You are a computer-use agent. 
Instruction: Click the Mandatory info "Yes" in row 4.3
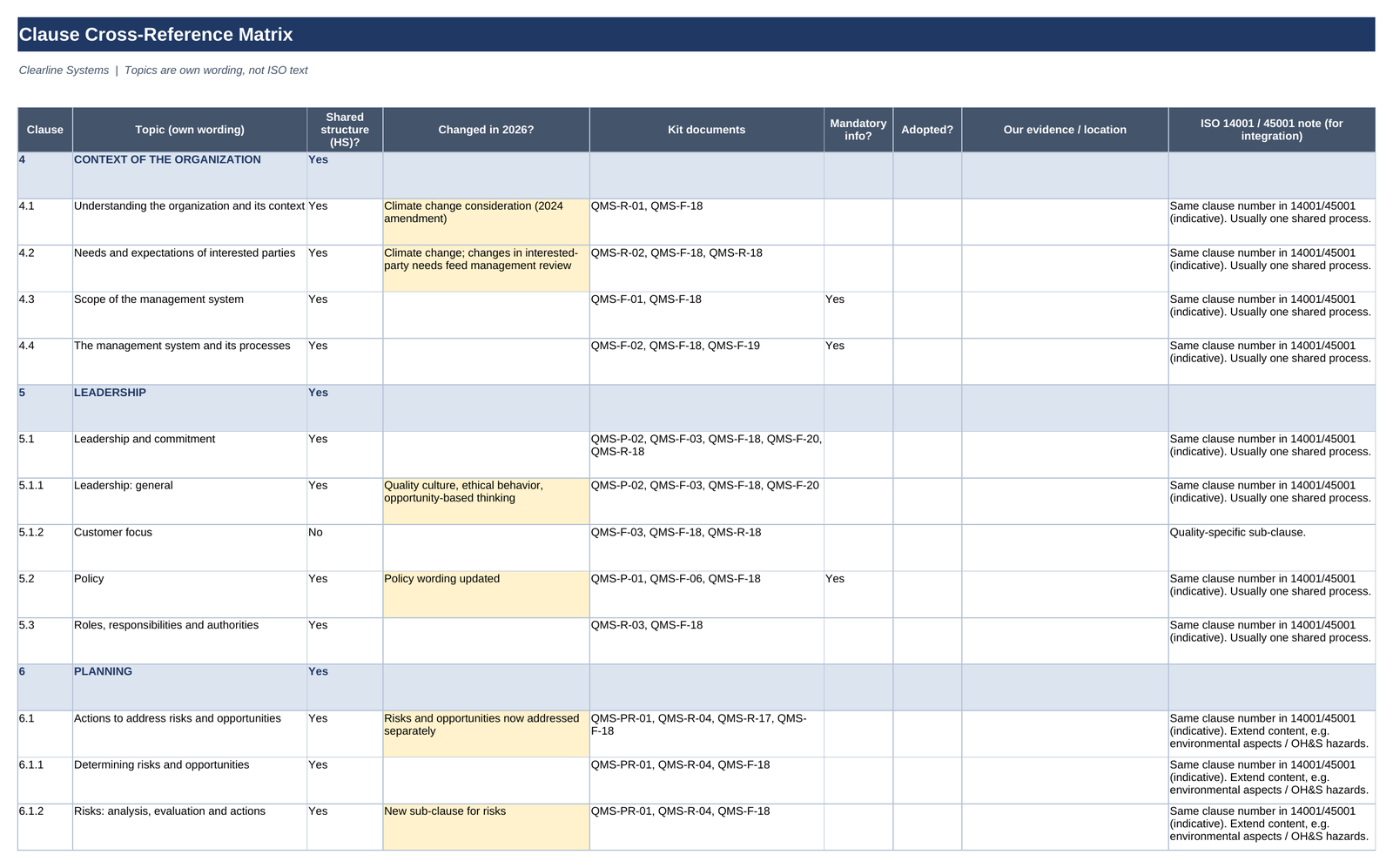click(858, 315)
